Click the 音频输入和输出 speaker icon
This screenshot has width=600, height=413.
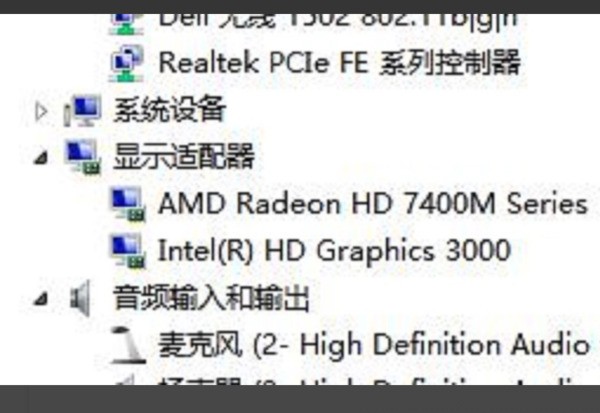coord(81,298)
